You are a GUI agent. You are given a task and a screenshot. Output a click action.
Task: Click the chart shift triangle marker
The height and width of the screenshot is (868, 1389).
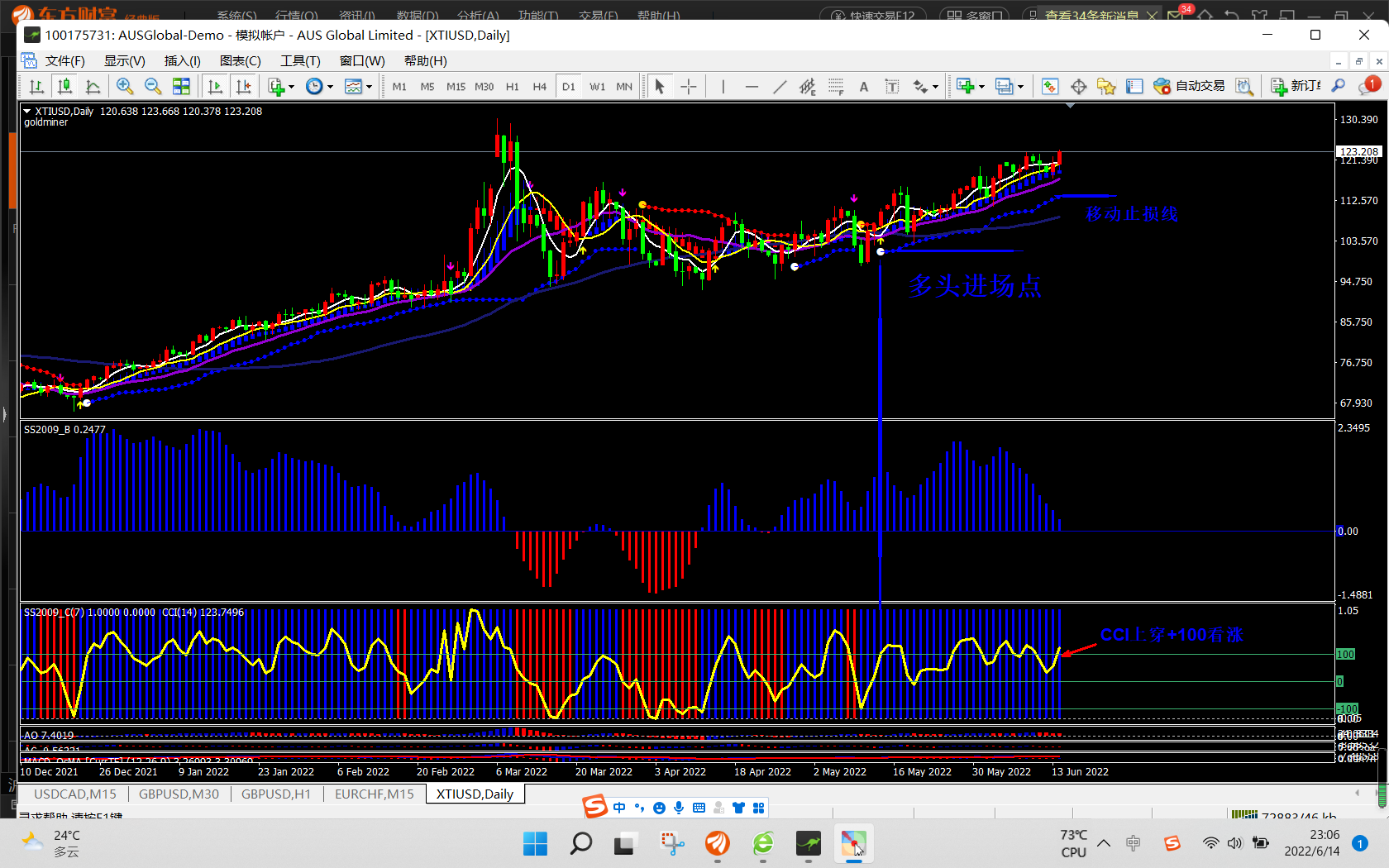[1071, 106]
